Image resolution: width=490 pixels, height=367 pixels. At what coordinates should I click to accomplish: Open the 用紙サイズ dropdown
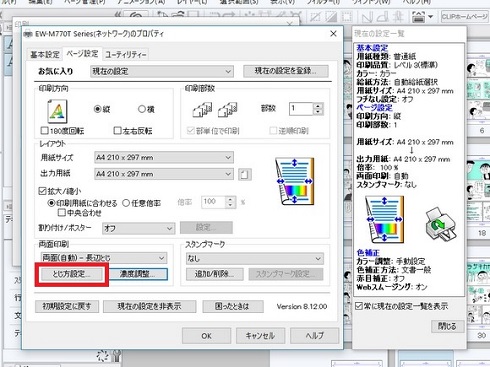pos(164,157)
